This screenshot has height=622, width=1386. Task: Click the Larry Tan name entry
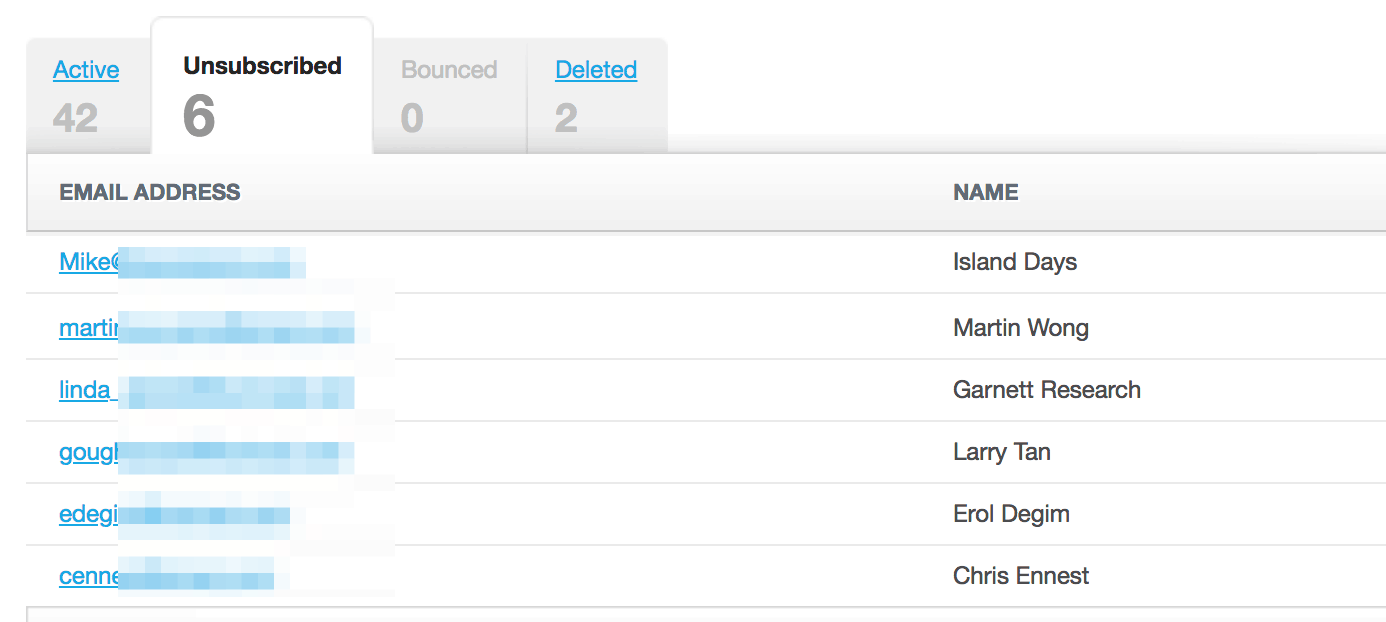click(1002, 452)
